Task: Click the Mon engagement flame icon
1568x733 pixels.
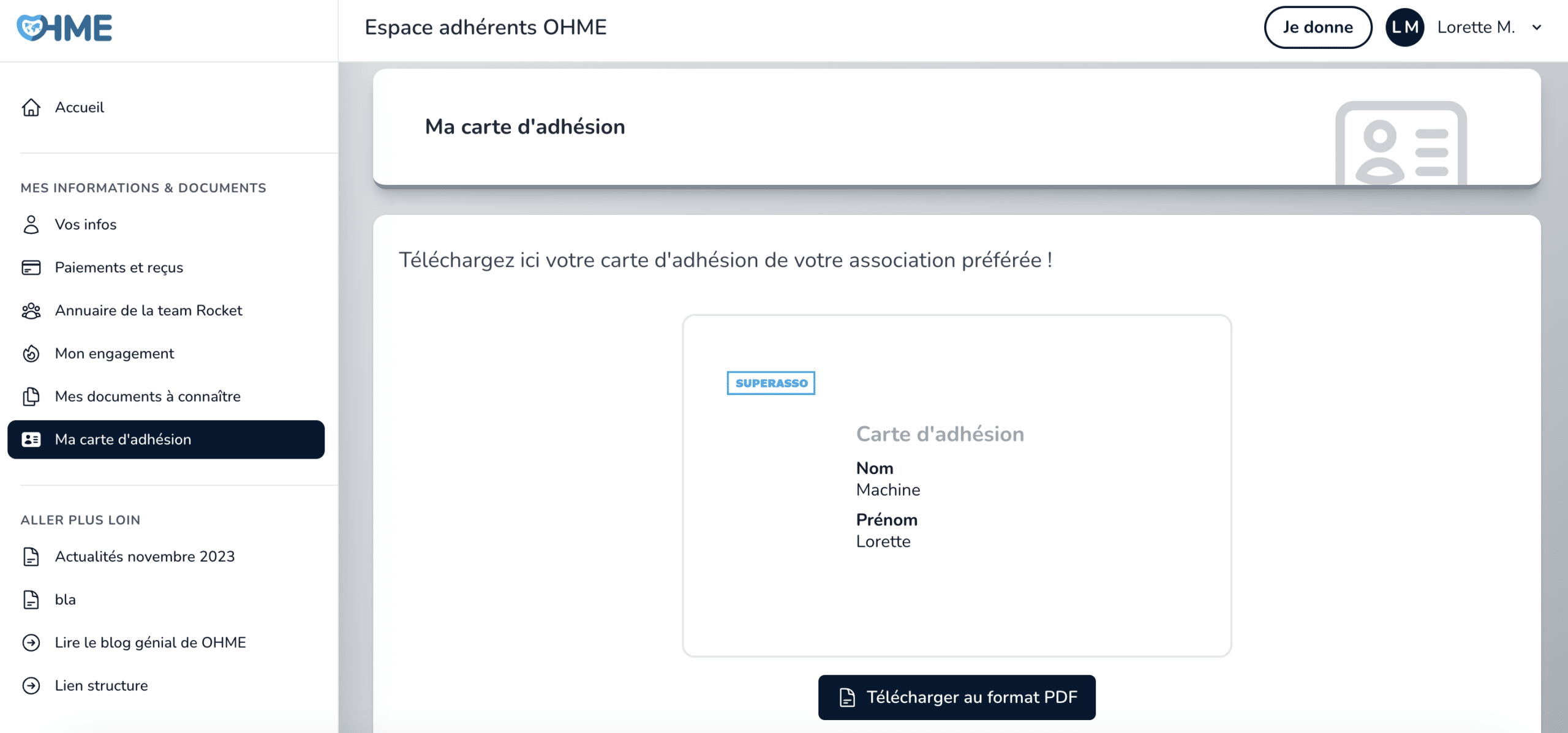Action: click(x=31, y=354)
